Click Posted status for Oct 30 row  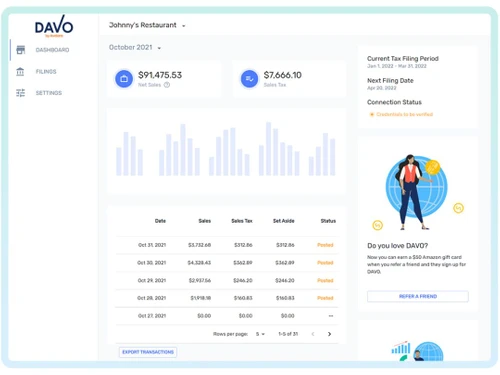click(x=325, y=263)
